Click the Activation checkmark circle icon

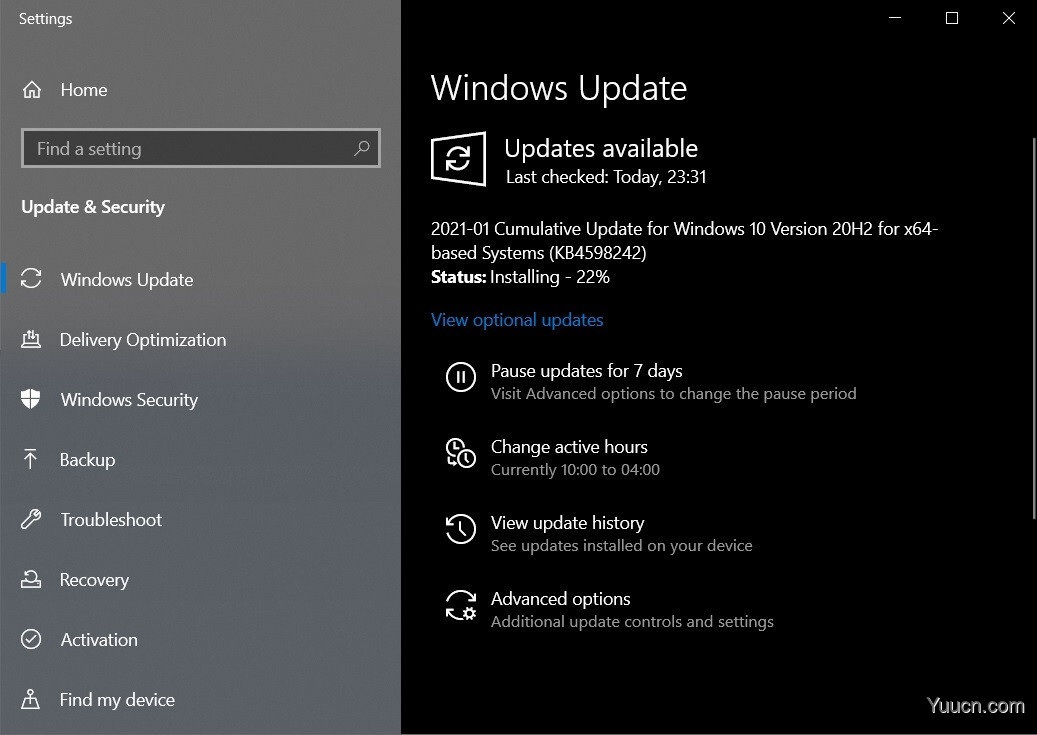click(x=31, y=639)
